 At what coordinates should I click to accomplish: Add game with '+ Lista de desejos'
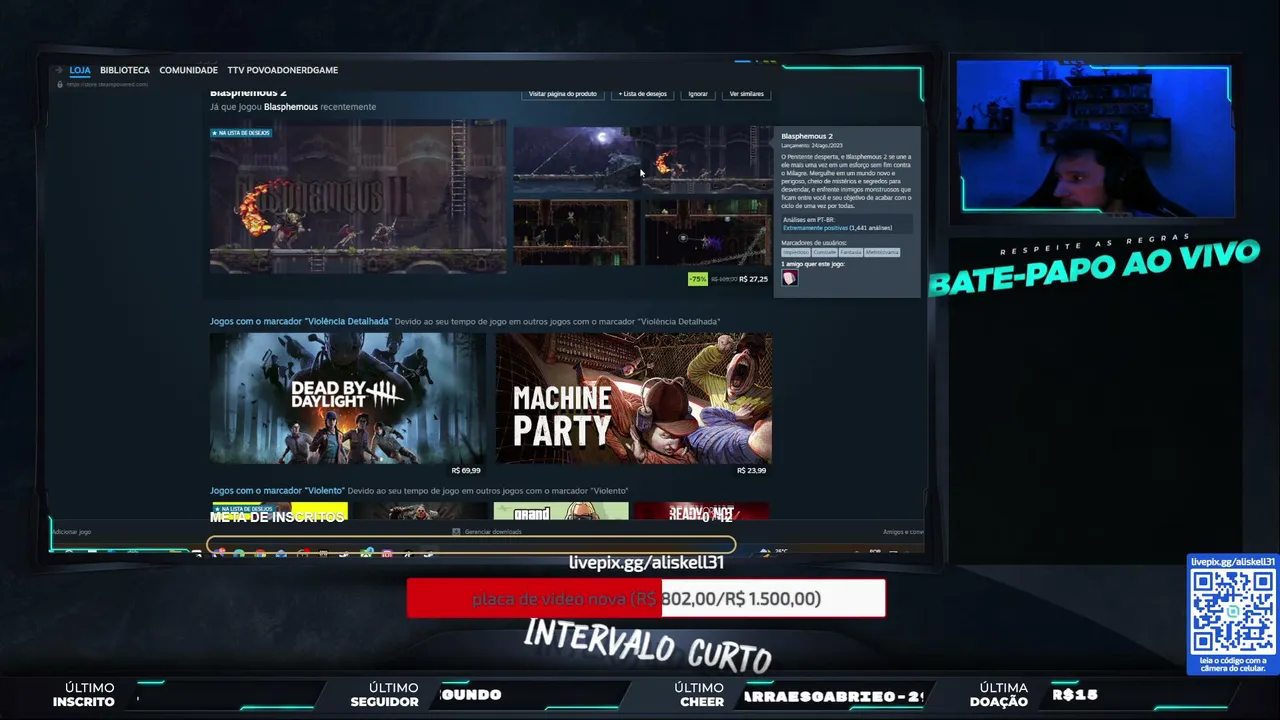point(642,94)
